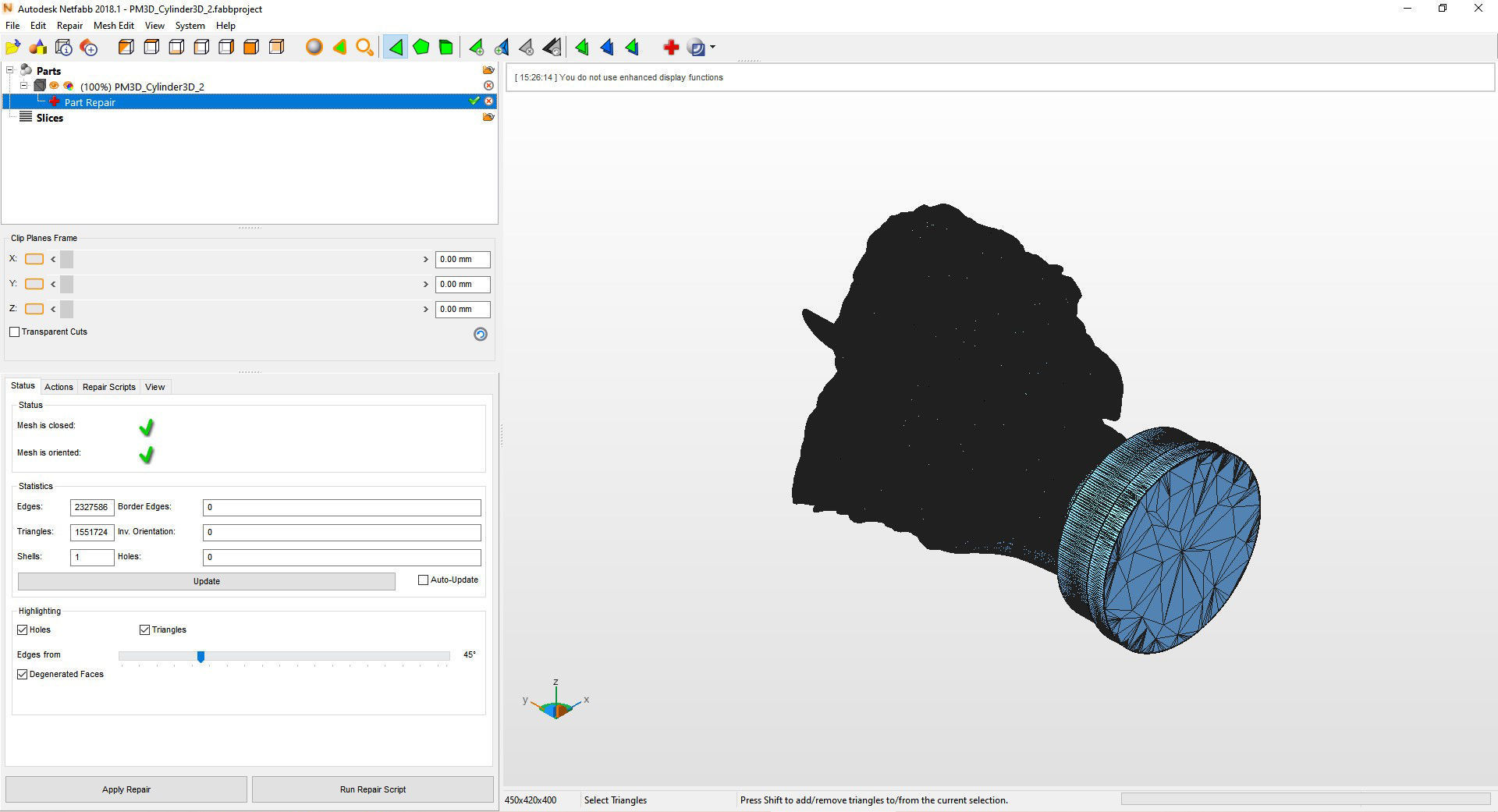This screenshot has height=812, width=1498.
Task: Collapse the PM3D_Cylinder3D_2 tree node
Action: pos(24,86)
